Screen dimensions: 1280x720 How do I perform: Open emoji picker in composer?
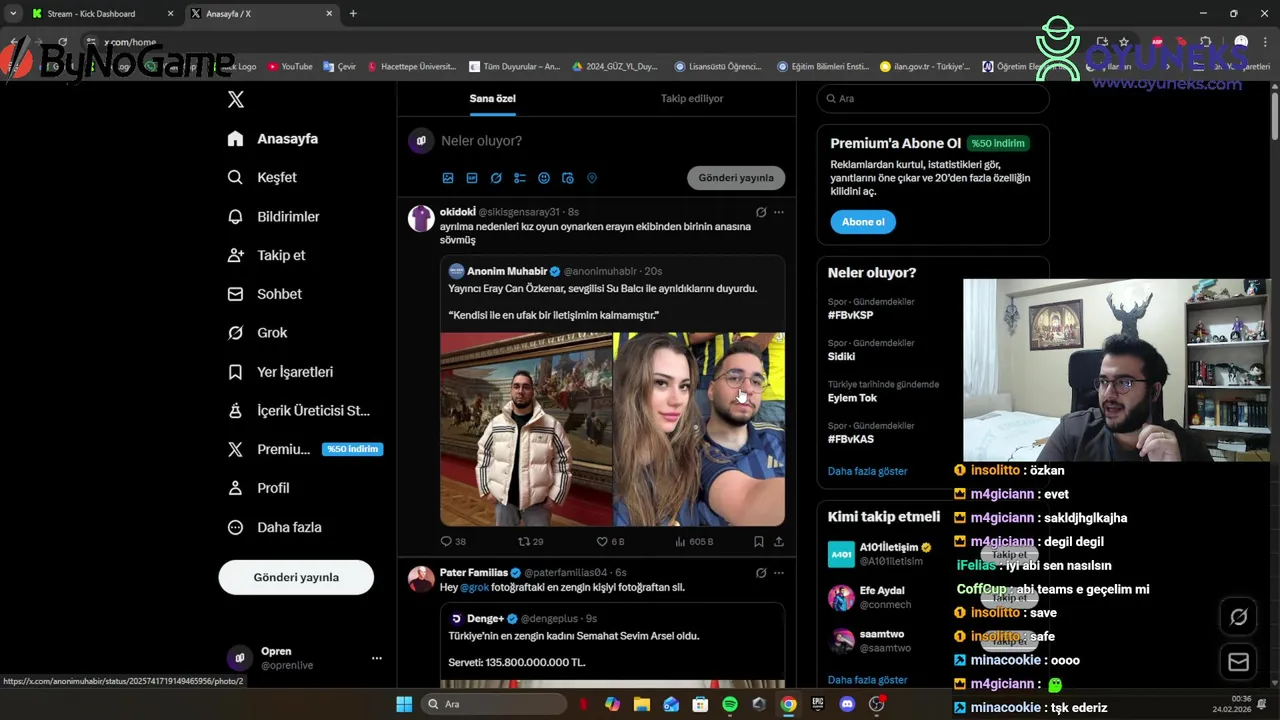pyautogui.click(x=544, y=178)
